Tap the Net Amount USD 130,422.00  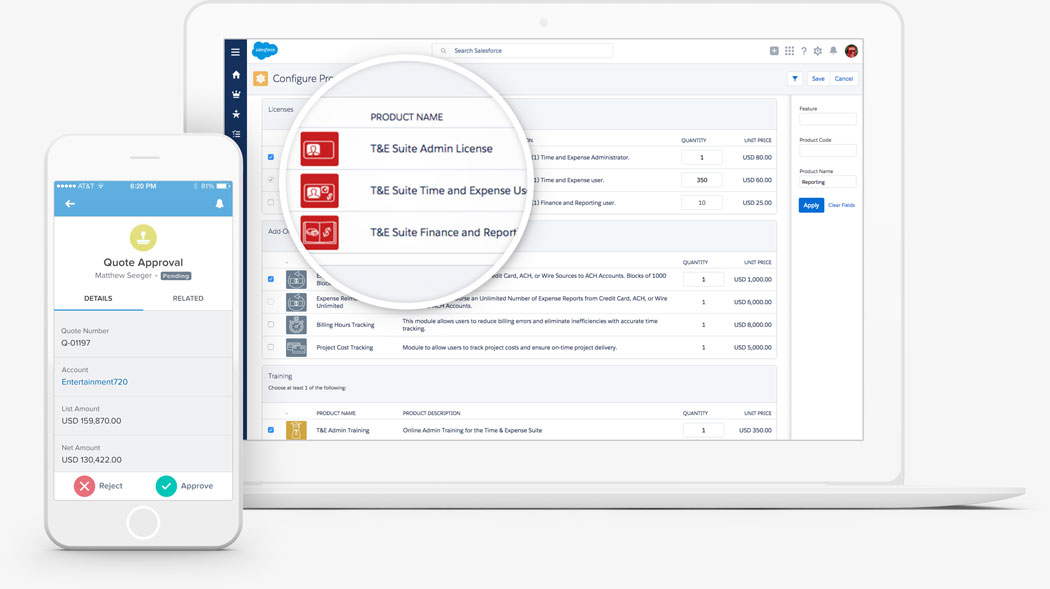pos(91,460)
